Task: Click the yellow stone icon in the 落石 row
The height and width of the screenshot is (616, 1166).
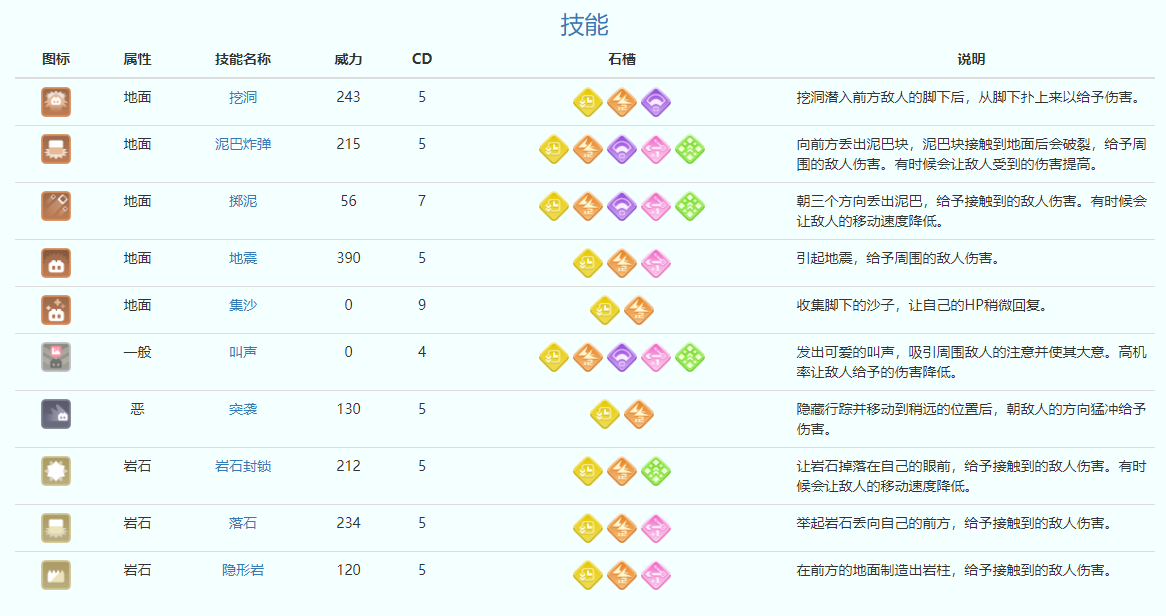Action: click(587, 528)
